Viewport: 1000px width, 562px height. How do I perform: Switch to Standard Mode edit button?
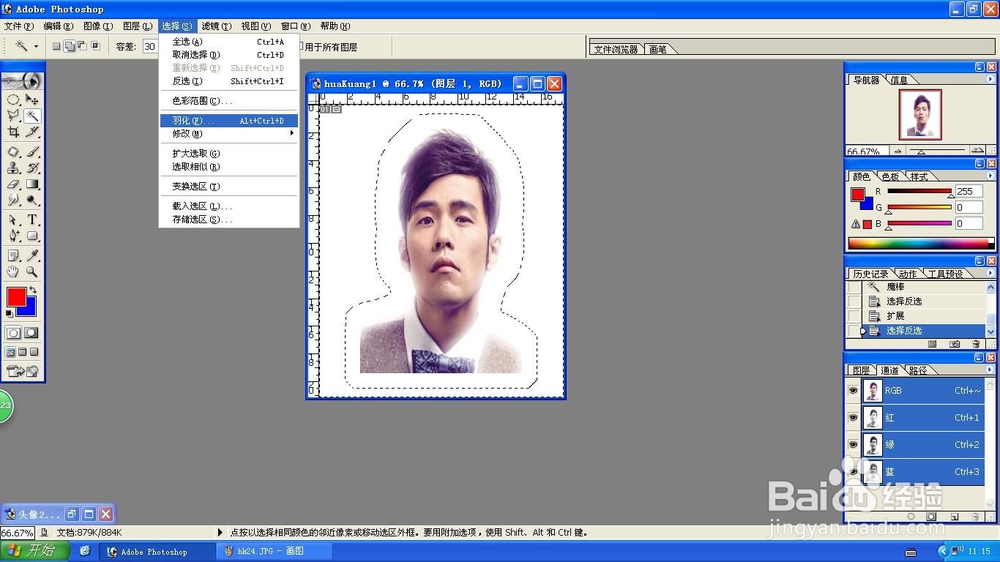[13, 333]
